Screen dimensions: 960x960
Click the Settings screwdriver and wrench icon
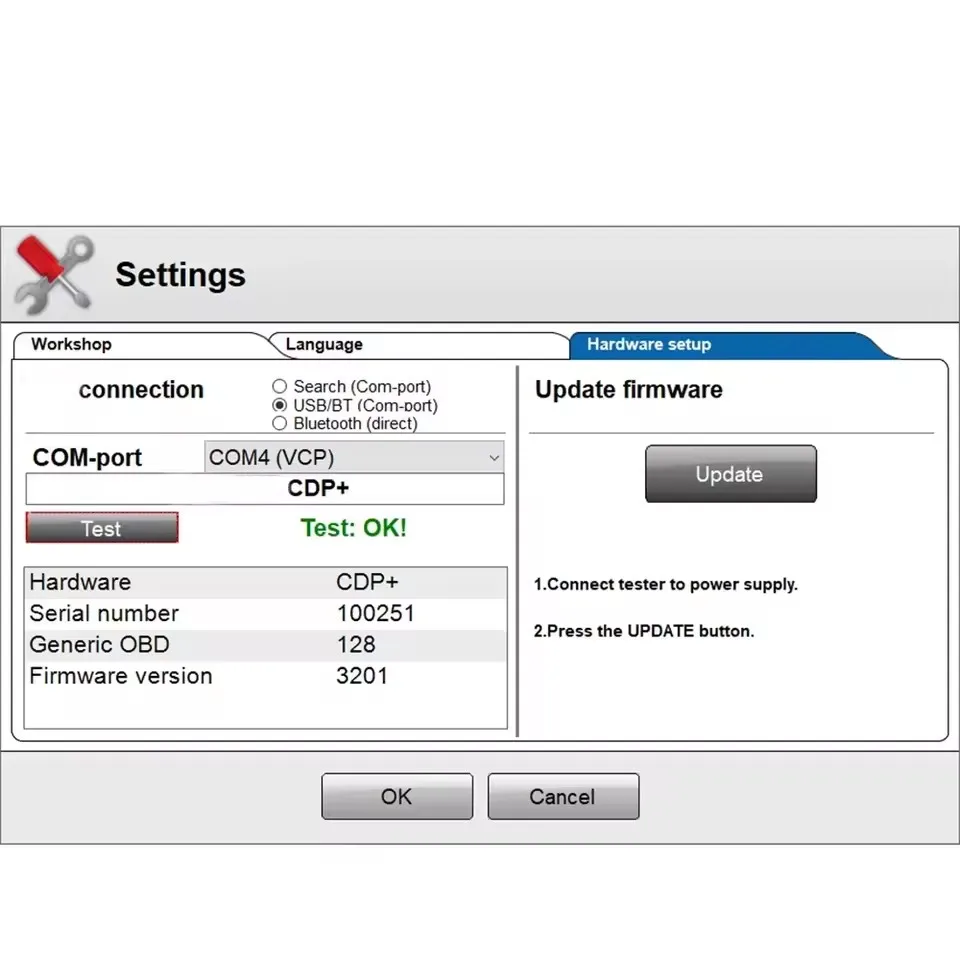pos(54,275)
